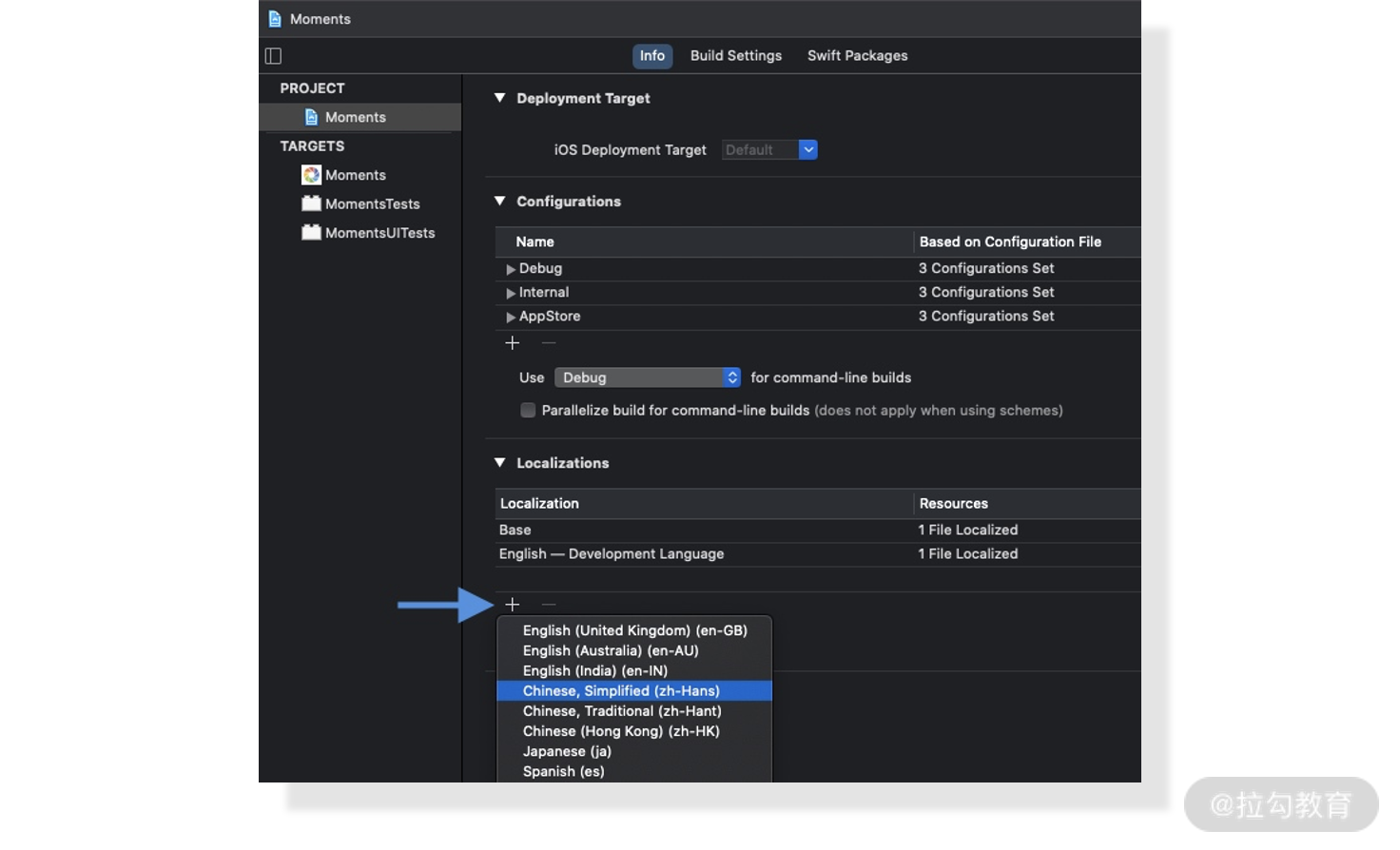Choose Chinese, Traditional (zh-Hant)
Screen dimensions: 1400x850
pyautogui.click(x=634, y=711)
